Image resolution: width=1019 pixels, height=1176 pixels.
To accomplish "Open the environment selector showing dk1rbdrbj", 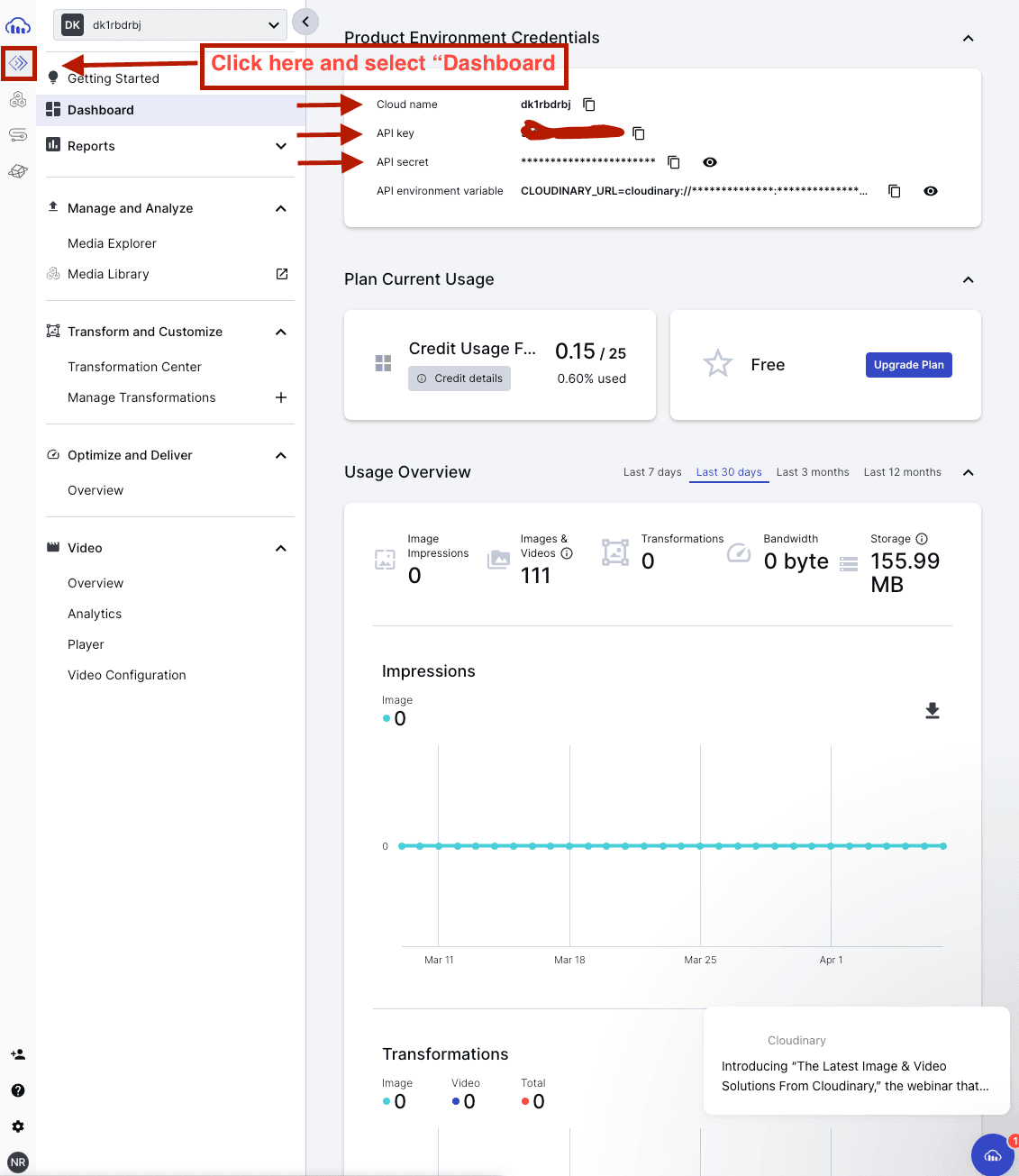I will pyautogui.click(x=169, y=24).
